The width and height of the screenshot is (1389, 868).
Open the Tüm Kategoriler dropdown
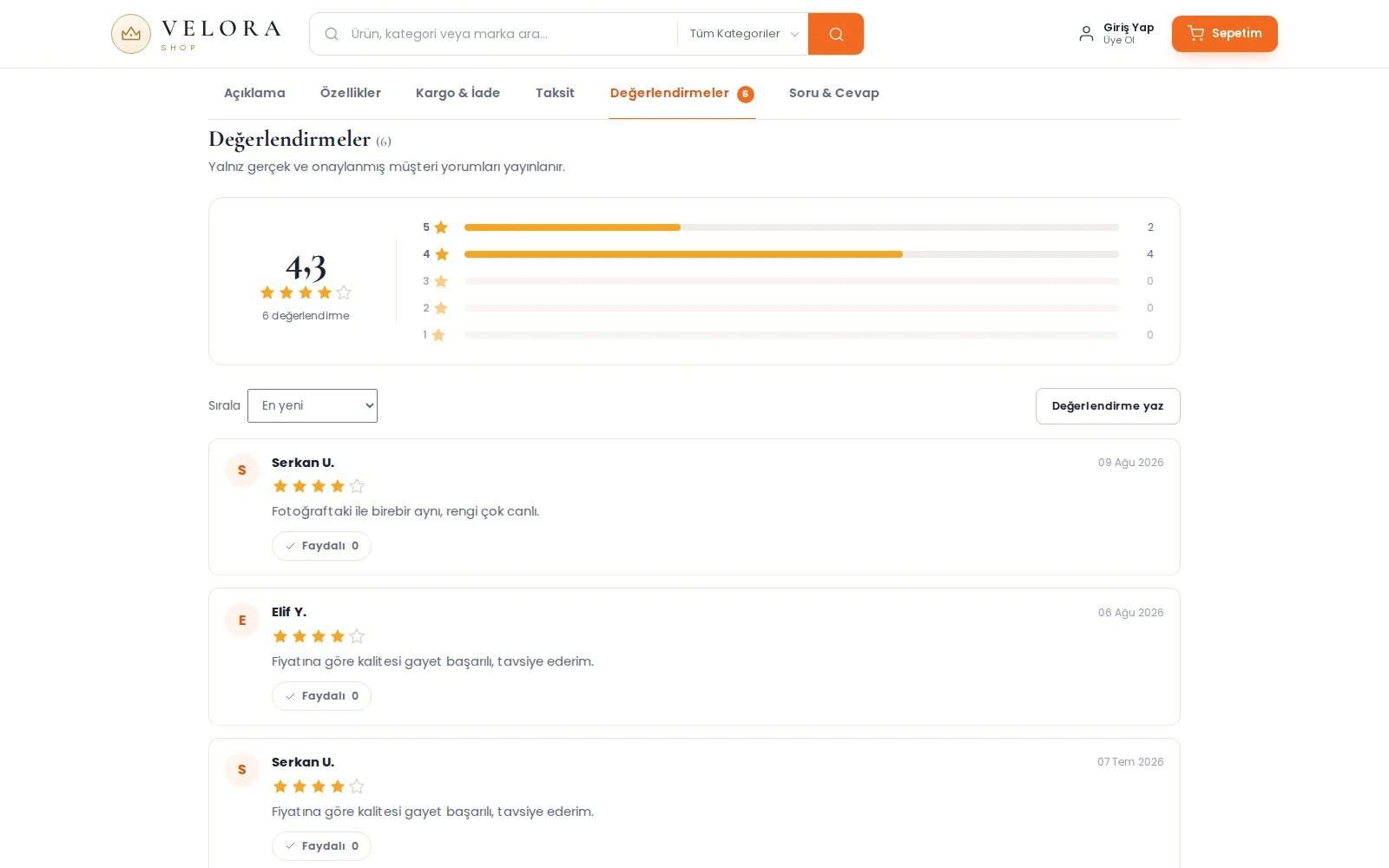743,34
